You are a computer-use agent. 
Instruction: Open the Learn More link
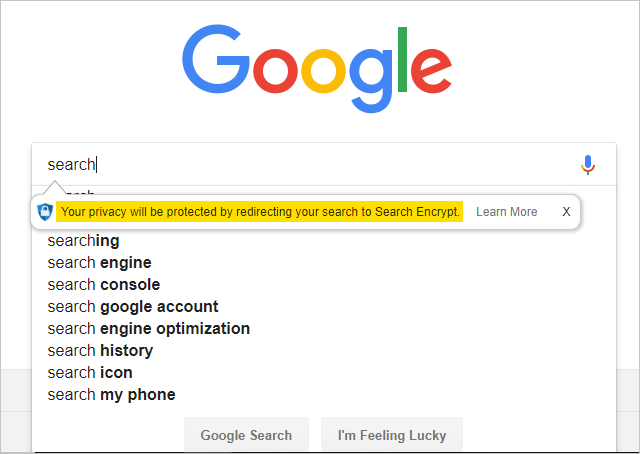[506, 212]
